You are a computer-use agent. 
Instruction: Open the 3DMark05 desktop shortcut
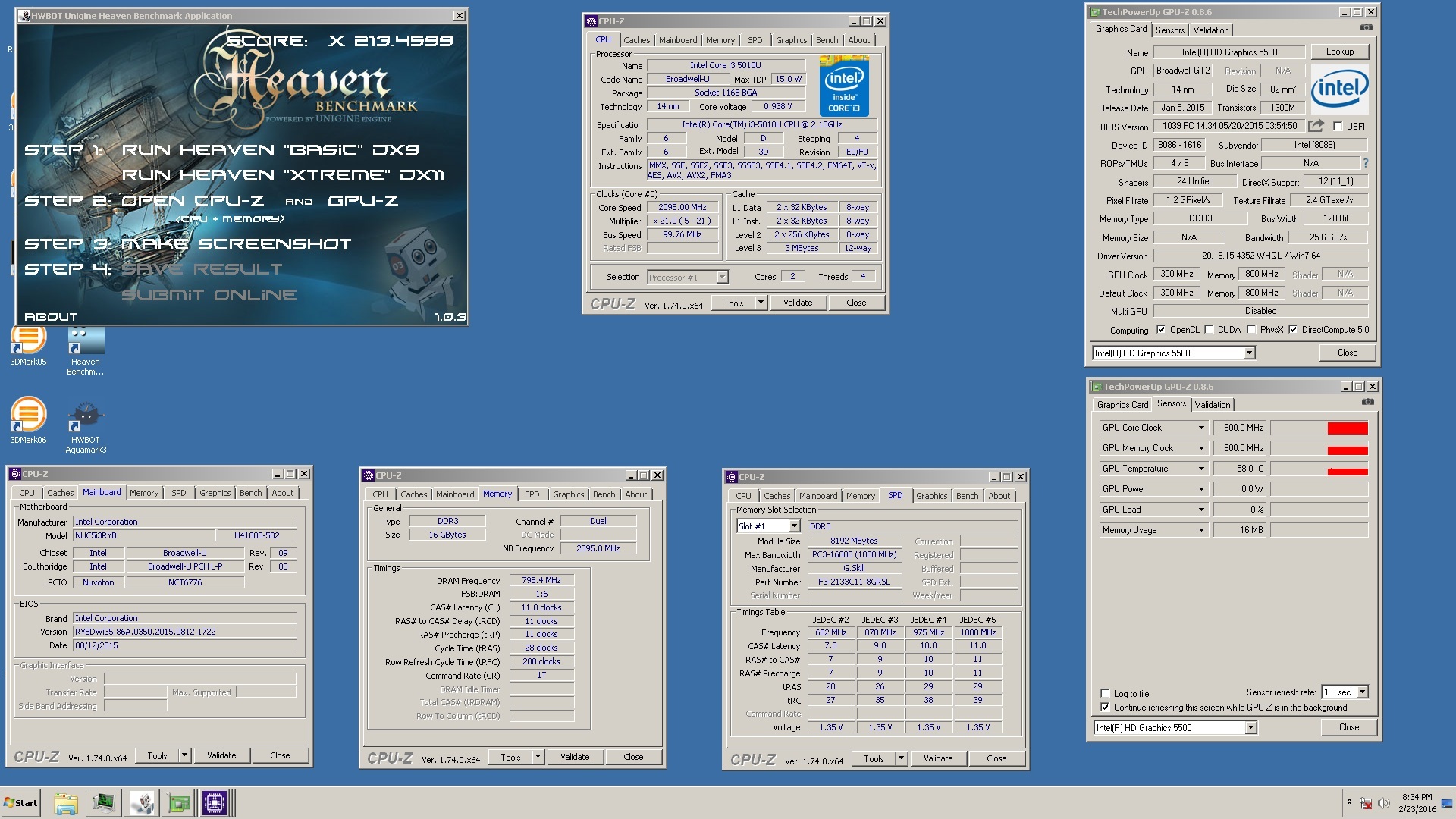pos(28,345)
